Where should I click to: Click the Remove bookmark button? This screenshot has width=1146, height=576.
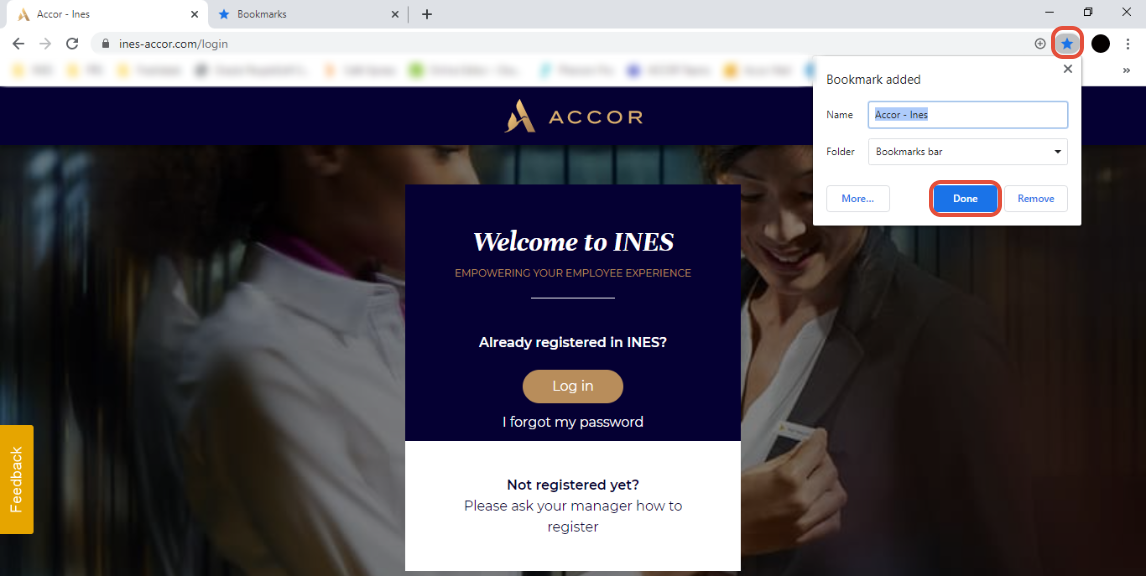click(x=1036, y=199)
